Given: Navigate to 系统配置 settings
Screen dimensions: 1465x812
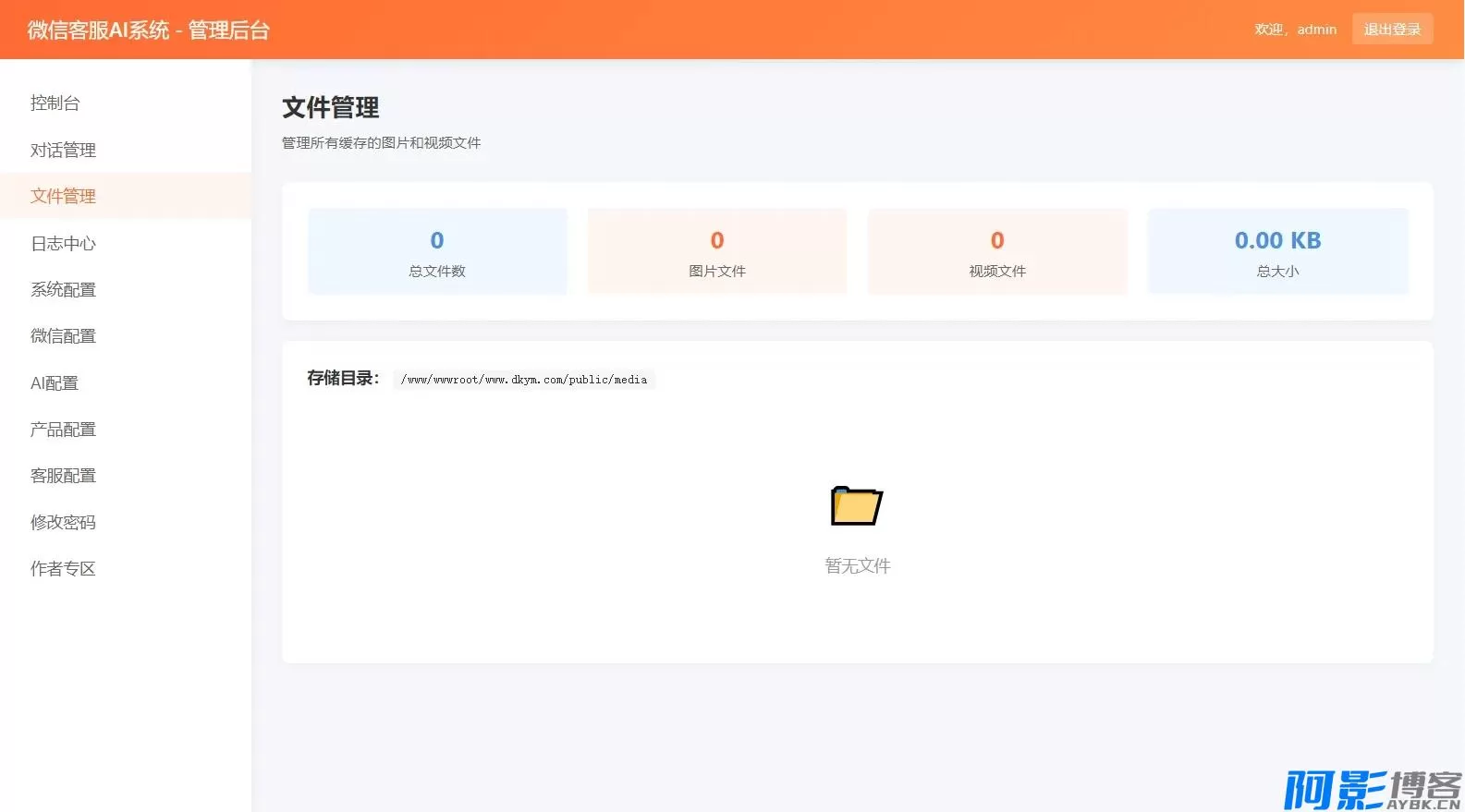Looking at the screenshot, I should [x=63, y=289].
